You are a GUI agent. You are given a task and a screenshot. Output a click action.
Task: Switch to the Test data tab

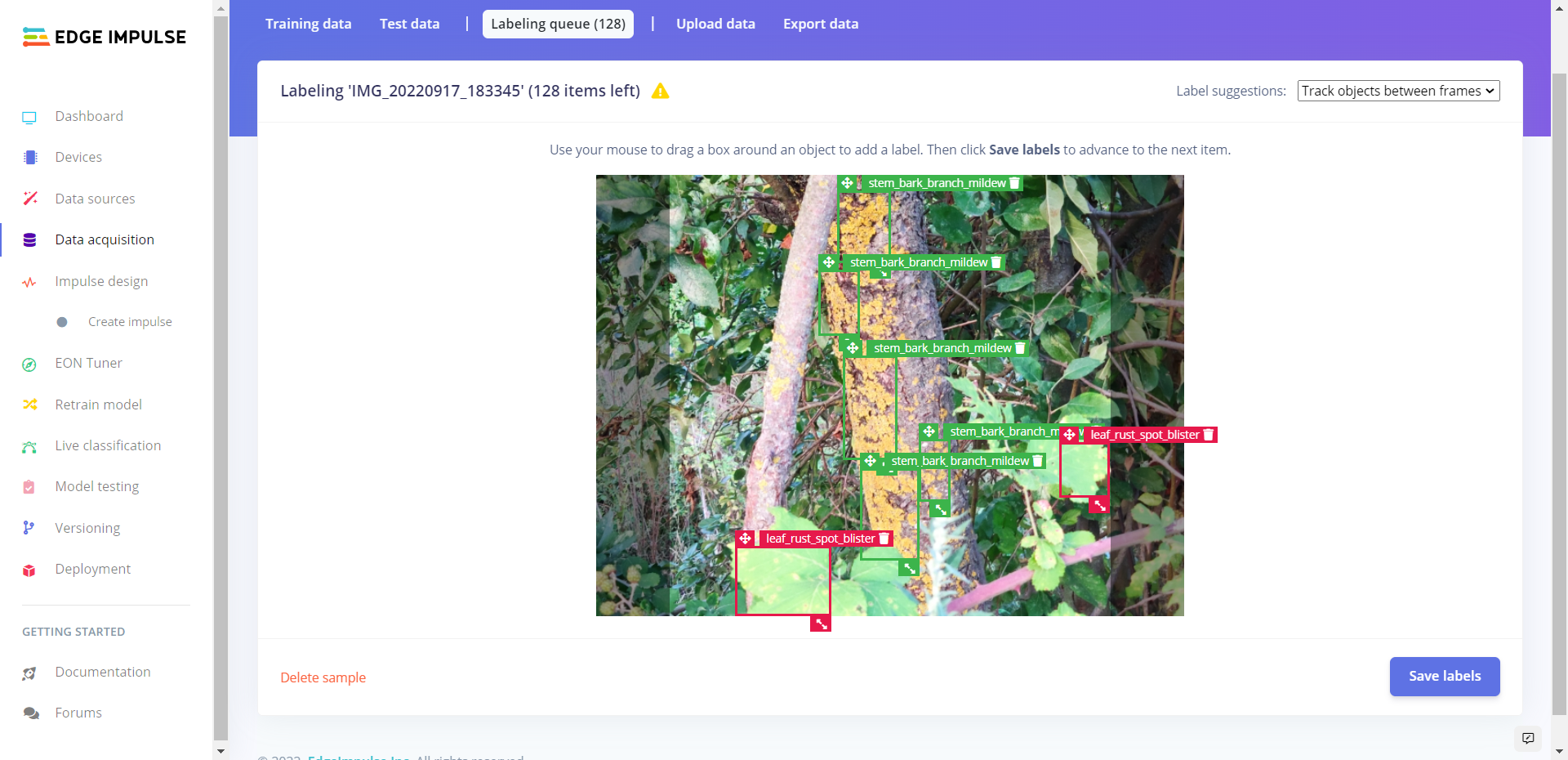point(410,24)
